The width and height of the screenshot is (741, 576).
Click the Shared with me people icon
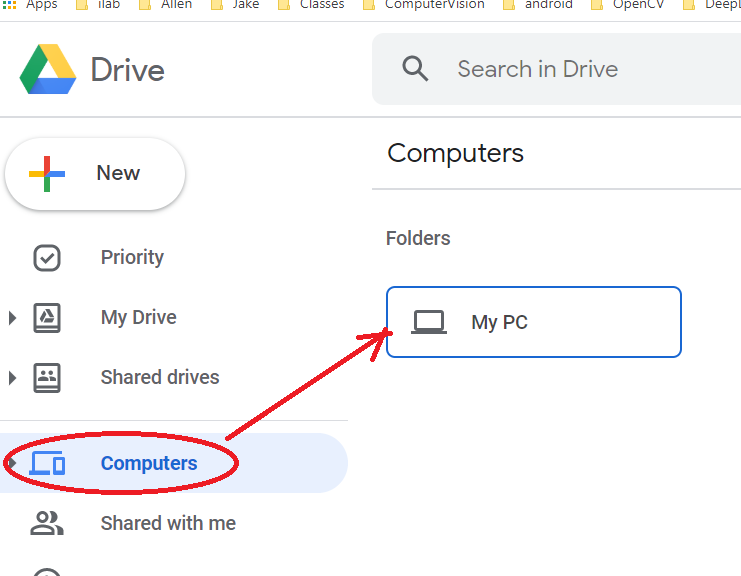(x=47, y=523)
